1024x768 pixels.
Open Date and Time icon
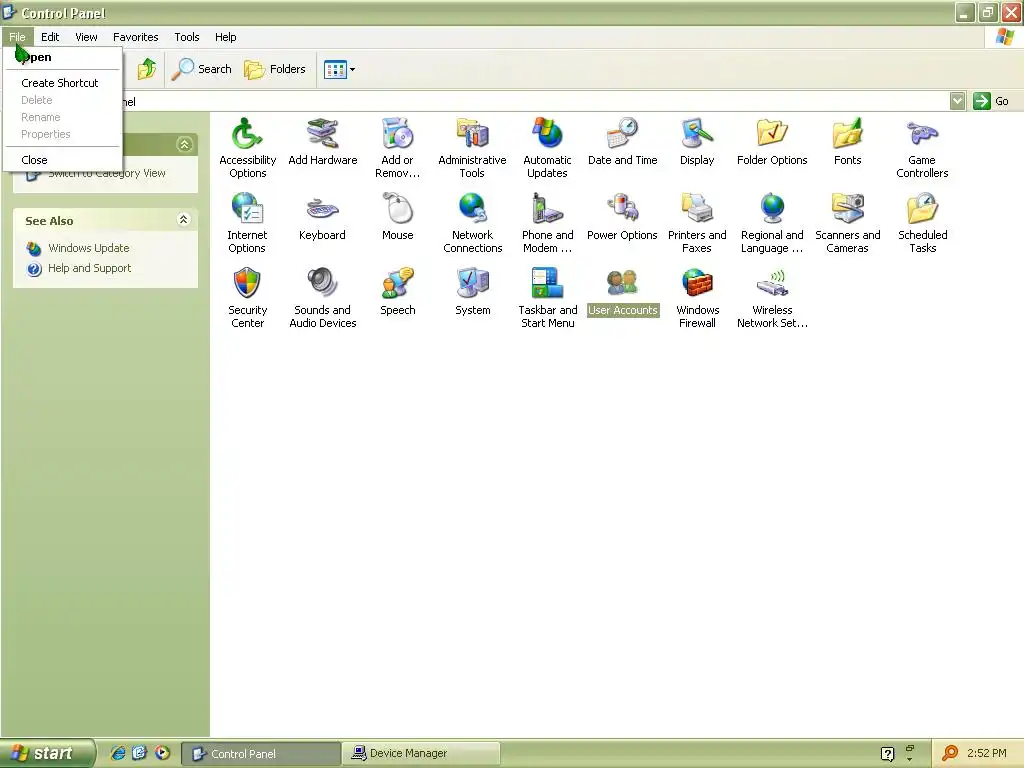point(622,134)
